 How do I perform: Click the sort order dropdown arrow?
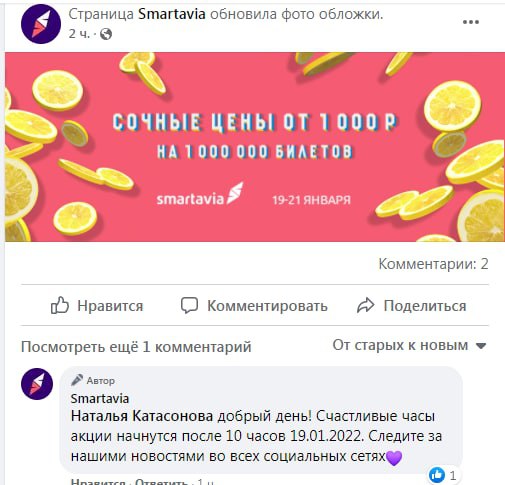pos(481,346)
